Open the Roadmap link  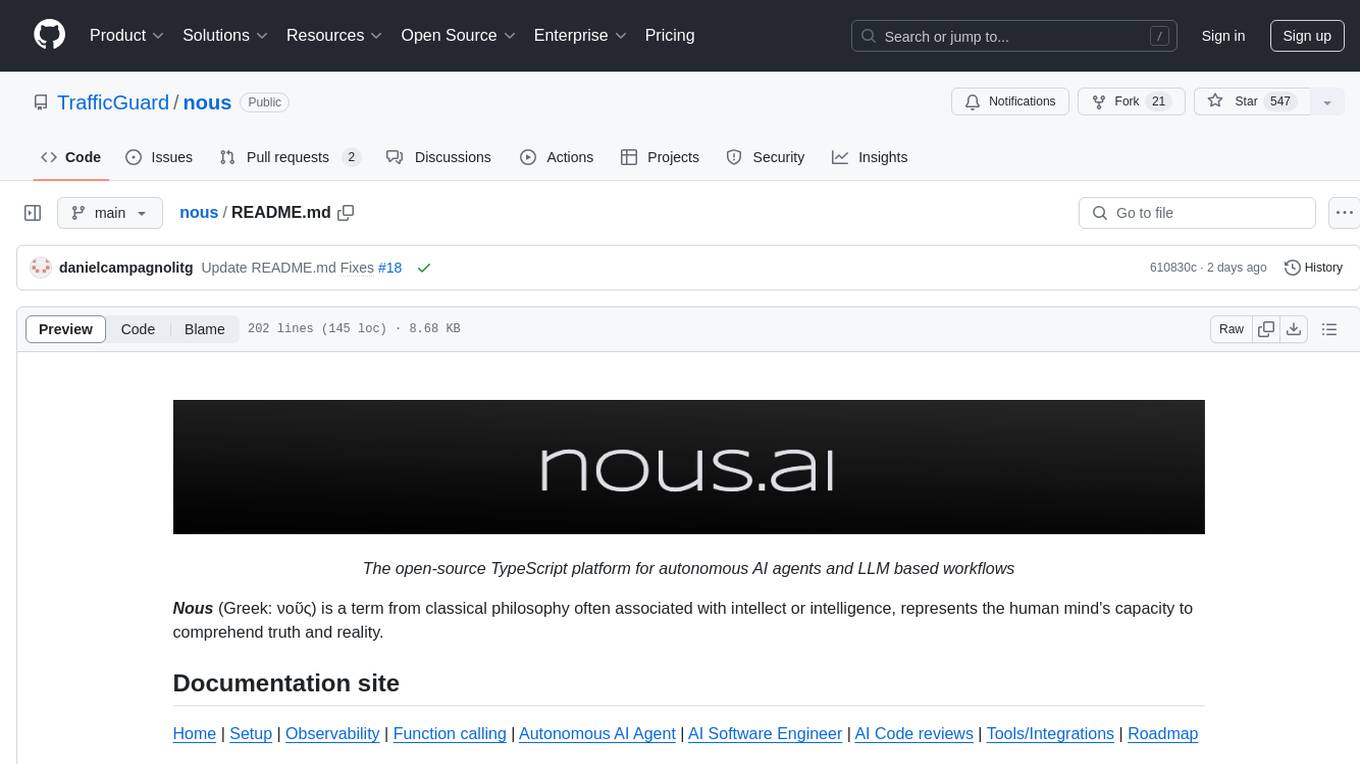(x=1163, y=733)
